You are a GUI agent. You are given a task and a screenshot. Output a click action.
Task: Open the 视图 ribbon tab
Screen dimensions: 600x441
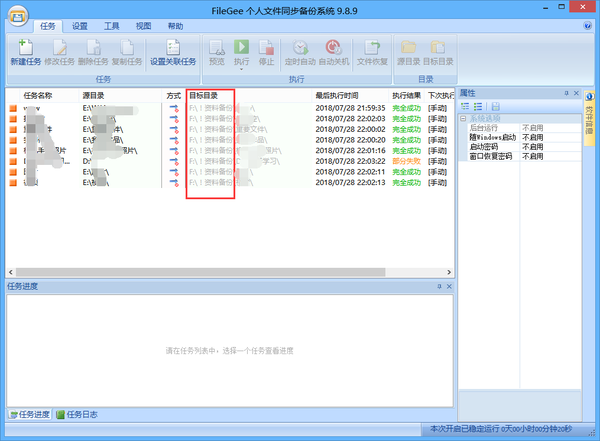(143, 26)
